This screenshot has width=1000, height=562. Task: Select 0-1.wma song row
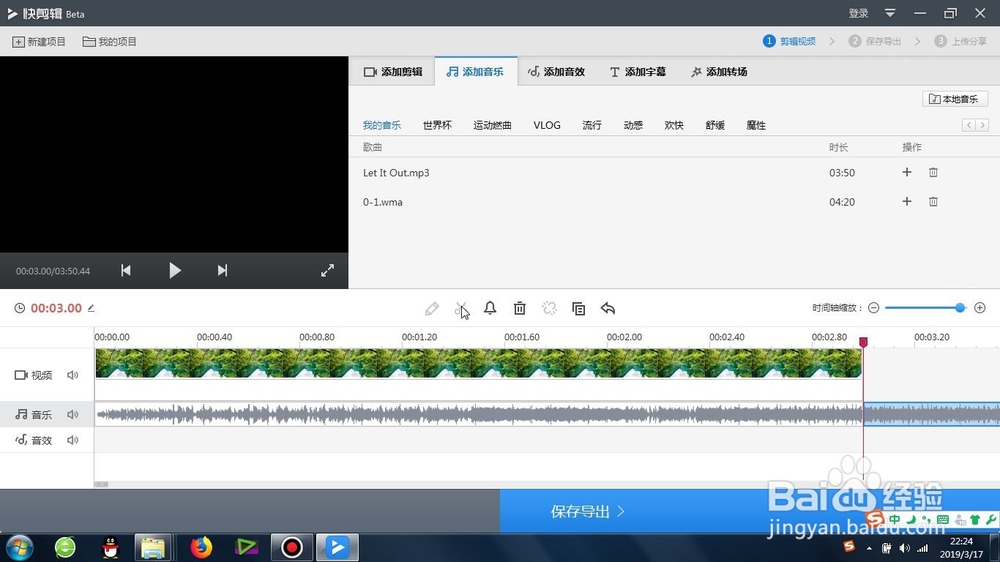(x=675, y=202)
